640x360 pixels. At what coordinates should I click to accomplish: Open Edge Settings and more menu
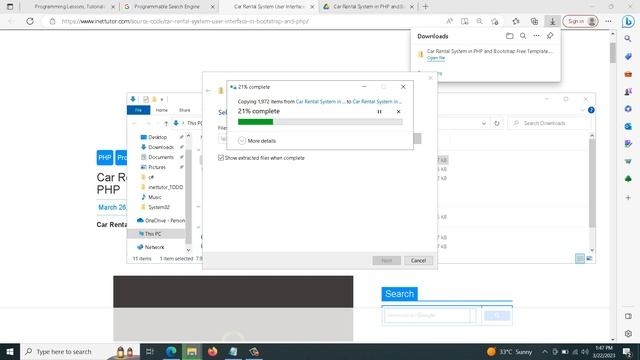608,21
